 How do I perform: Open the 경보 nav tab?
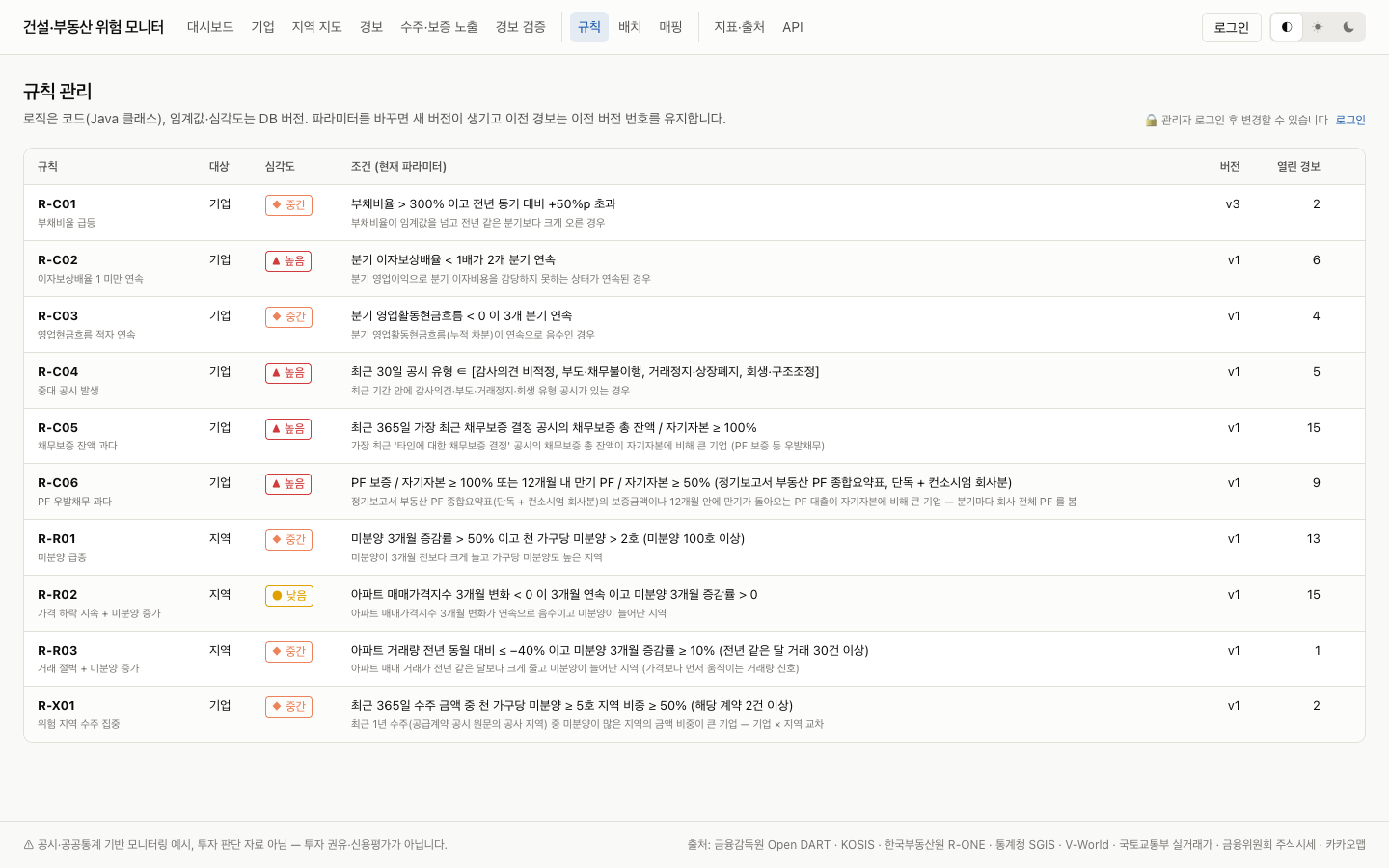[371, 27]
